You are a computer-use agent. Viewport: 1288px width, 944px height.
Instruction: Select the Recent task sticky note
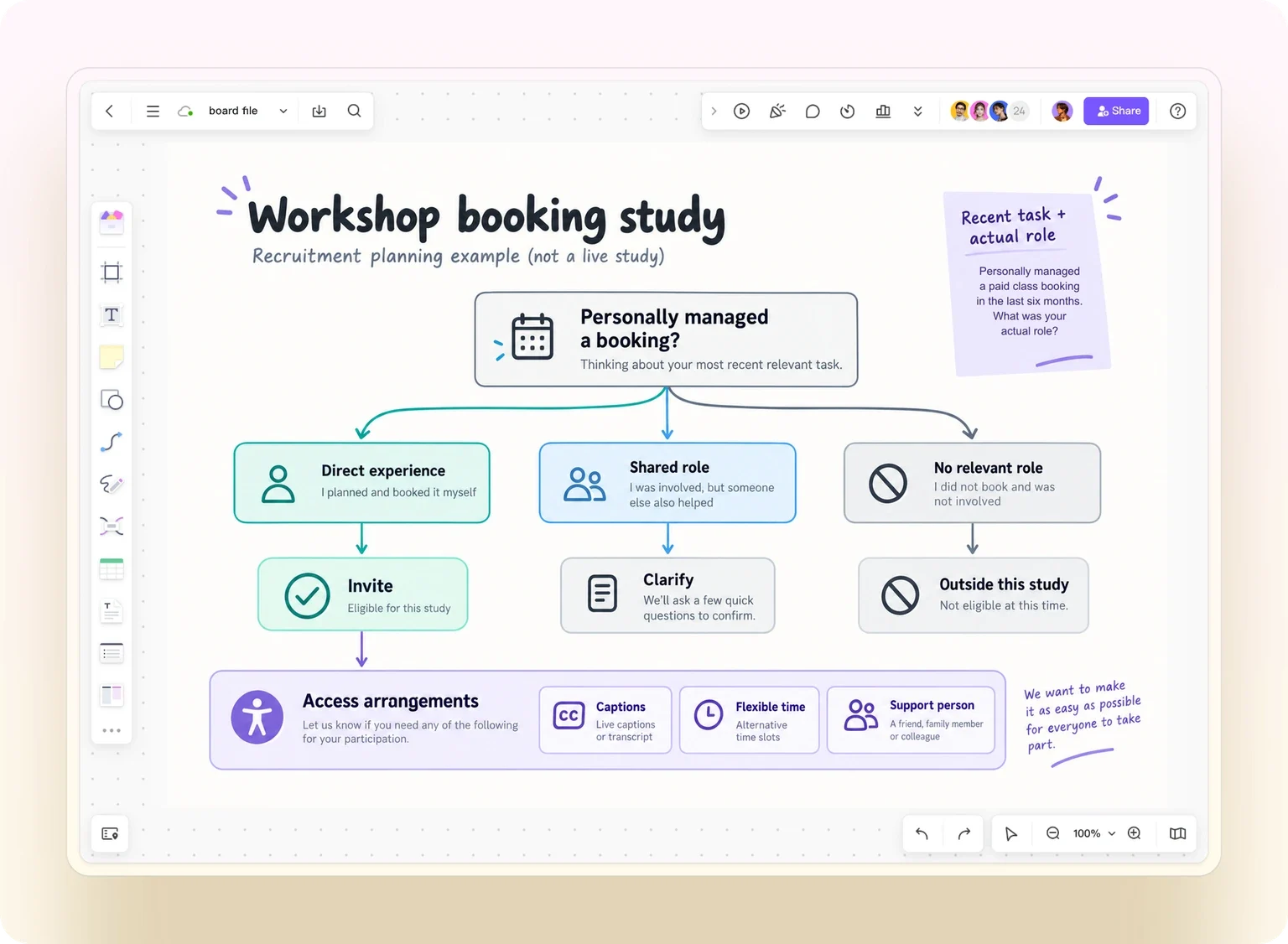click(x=1027, y=284)
